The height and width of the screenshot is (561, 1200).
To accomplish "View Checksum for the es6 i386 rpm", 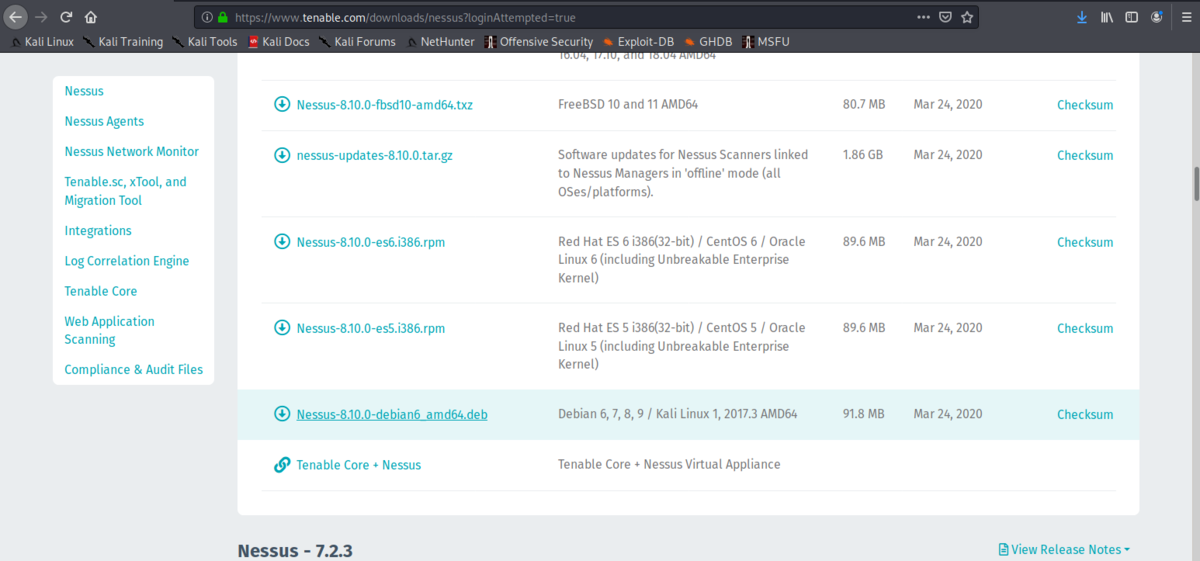I will pos(1085,242).
